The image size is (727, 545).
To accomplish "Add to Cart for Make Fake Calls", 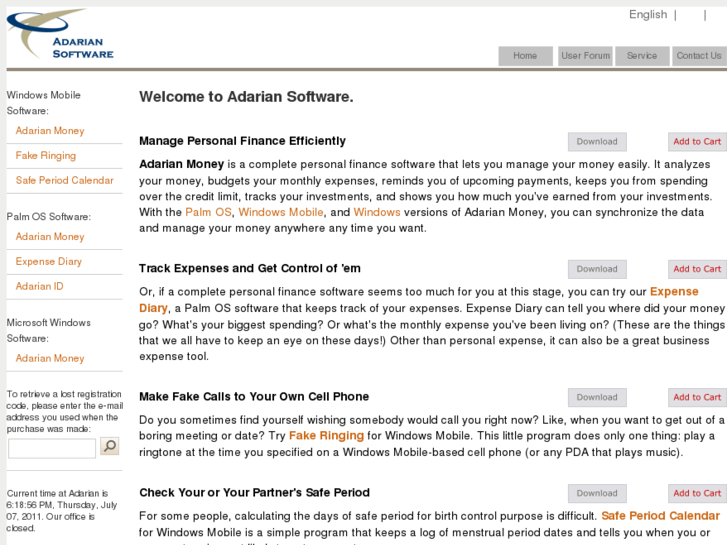I will pyautogui.click(x=697, y=398).
